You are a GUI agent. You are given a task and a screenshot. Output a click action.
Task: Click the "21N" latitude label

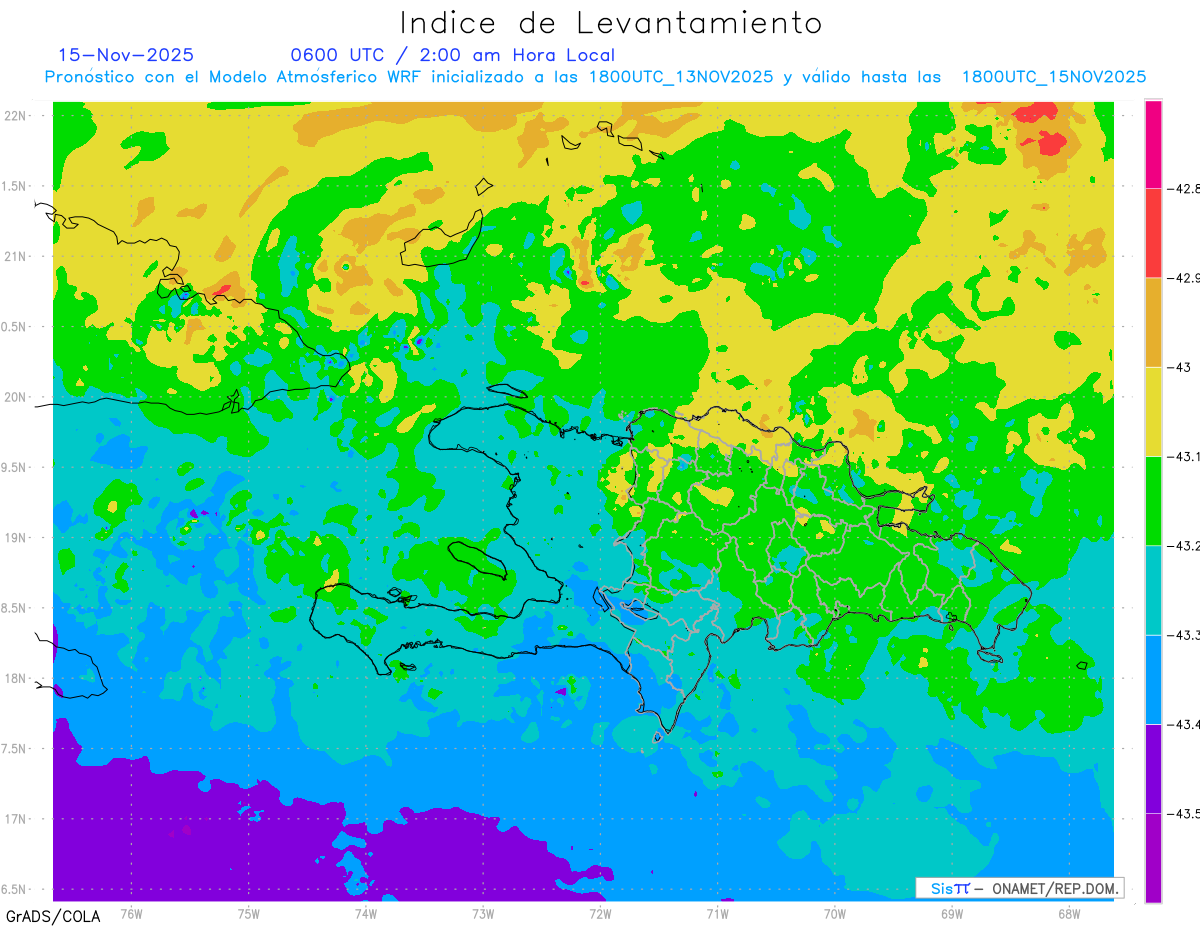pyautogui.click(x=17, y=256)
